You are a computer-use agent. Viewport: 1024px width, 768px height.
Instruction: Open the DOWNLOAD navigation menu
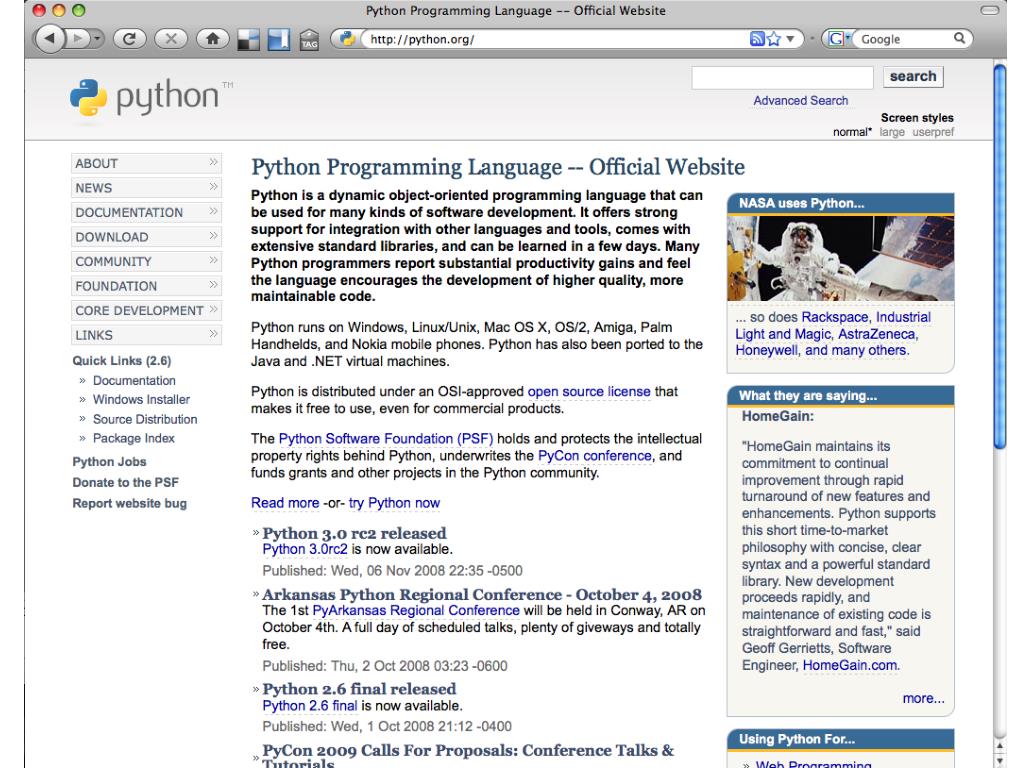(x=146, y=237)
